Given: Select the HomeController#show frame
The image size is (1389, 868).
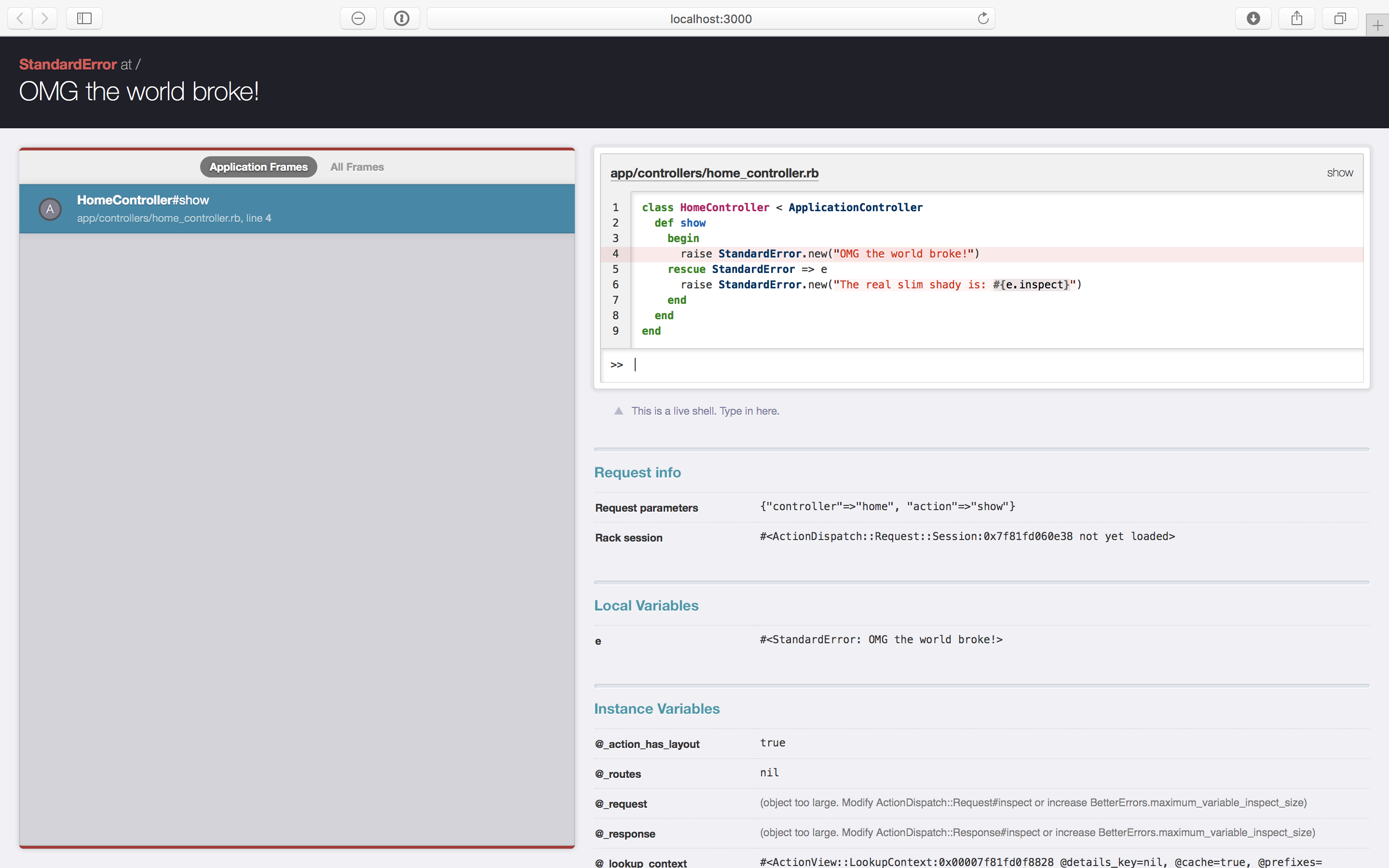Looking at the screenshot, I should [297, 208].
